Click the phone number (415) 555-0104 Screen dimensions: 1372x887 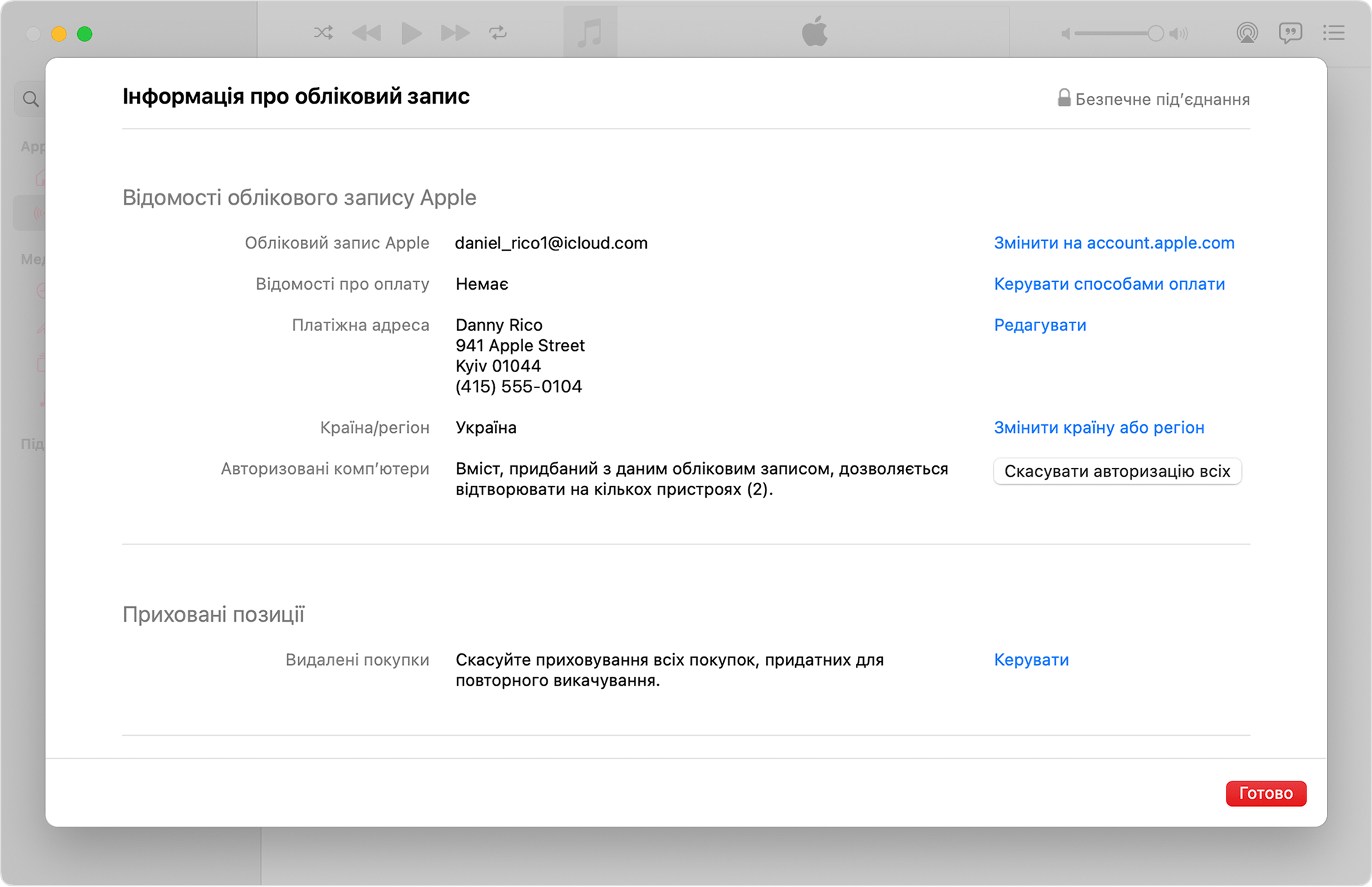pos(519,387)
